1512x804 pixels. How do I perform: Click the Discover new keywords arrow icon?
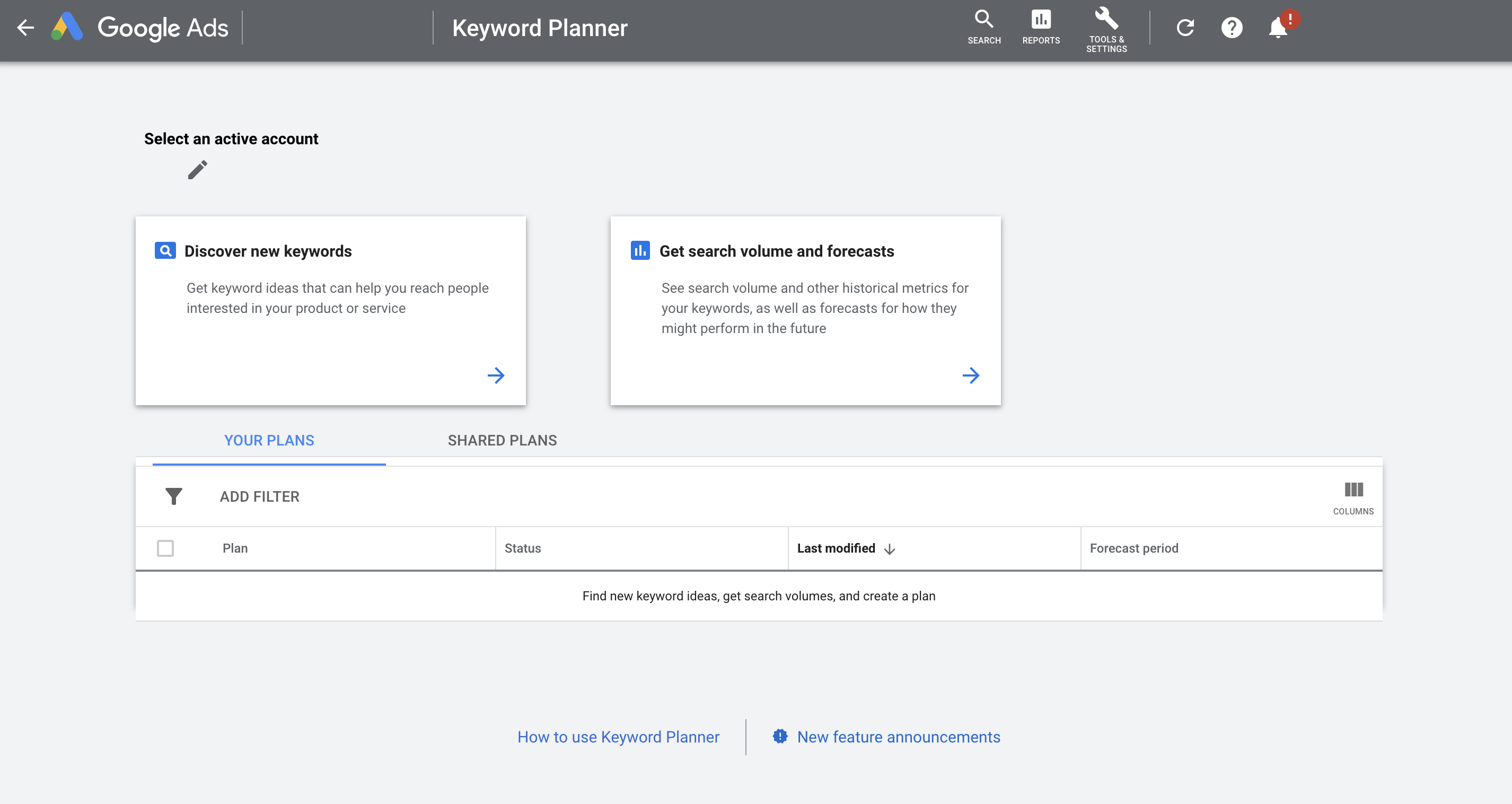point(495,375)
